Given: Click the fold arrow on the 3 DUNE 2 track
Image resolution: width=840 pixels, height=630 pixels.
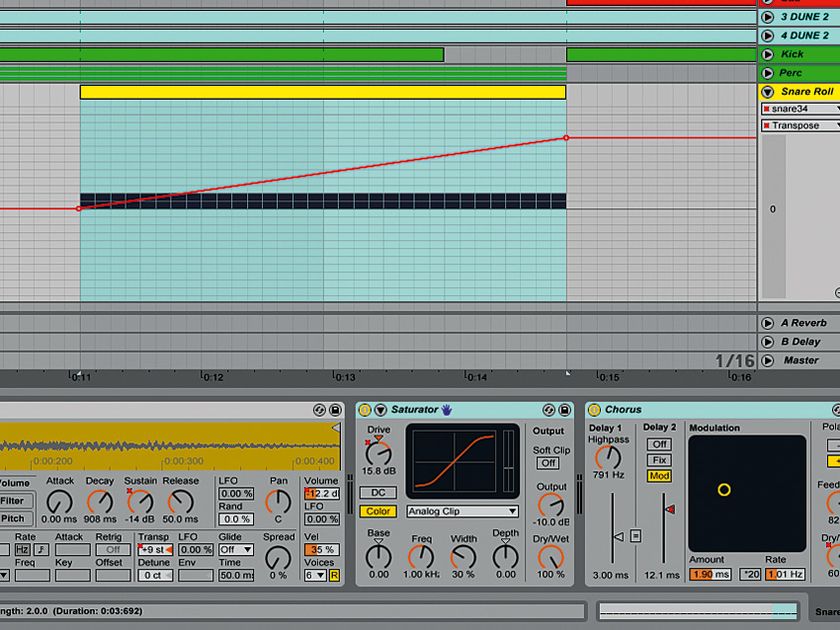Looking at the screenshot, I should coord(767,19).
